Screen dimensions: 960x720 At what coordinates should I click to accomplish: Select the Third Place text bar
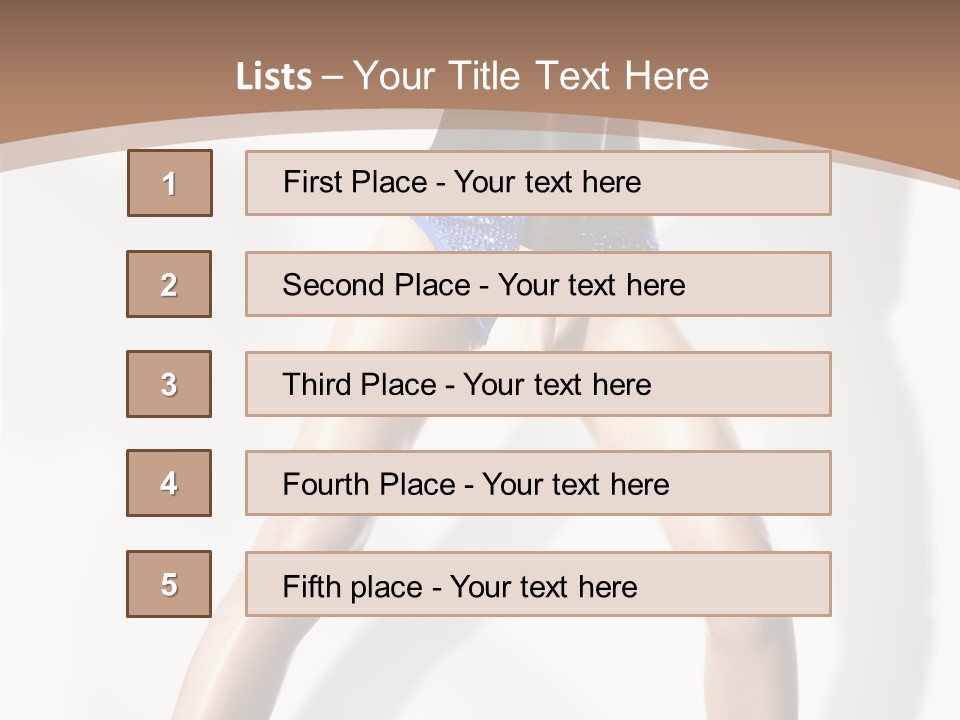click(538, 384)
